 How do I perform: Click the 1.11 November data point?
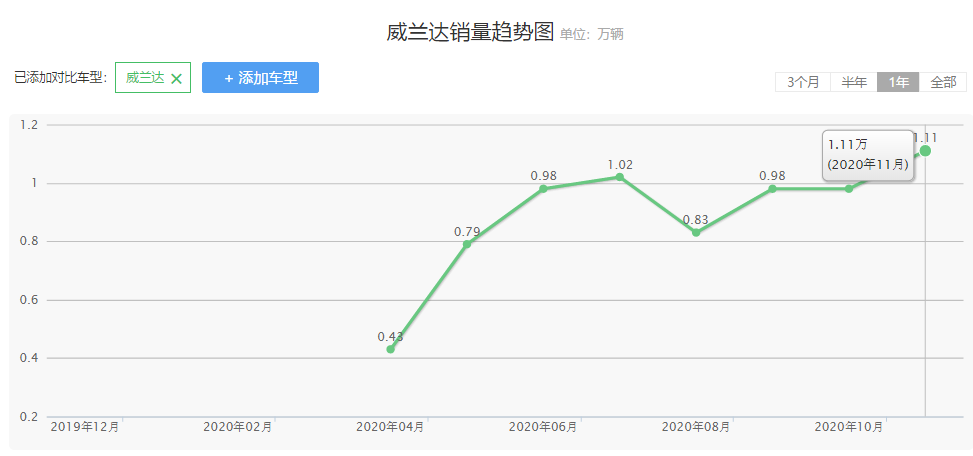(x=925, y=151)
